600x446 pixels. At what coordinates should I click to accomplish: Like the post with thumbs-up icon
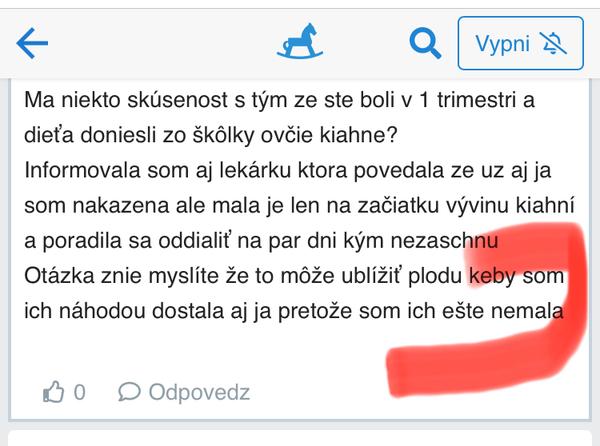tap(54, 392)
